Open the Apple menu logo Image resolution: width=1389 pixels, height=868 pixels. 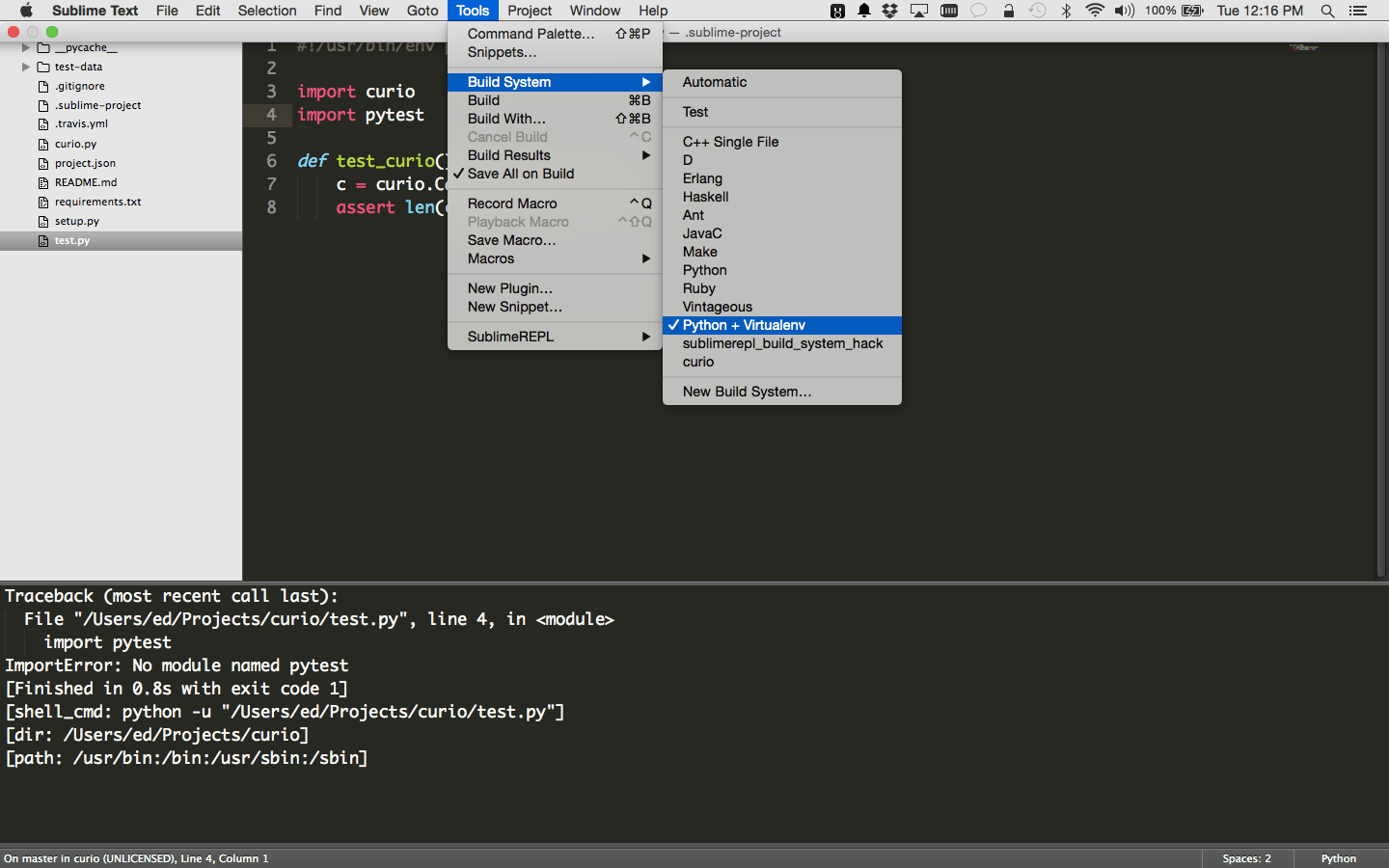point(26,11)
